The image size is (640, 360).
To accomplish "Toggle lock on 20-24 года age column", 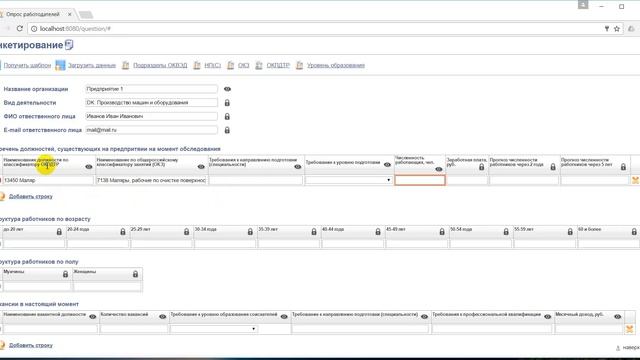I will [123, 232].
